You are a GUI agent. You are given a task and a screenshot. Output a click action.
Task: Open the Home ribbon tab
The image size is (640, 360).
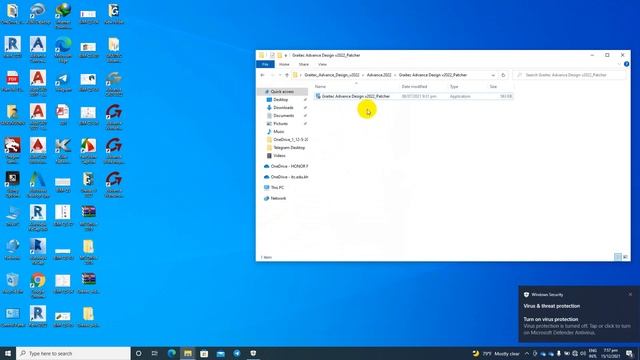[x=284, y=64]
